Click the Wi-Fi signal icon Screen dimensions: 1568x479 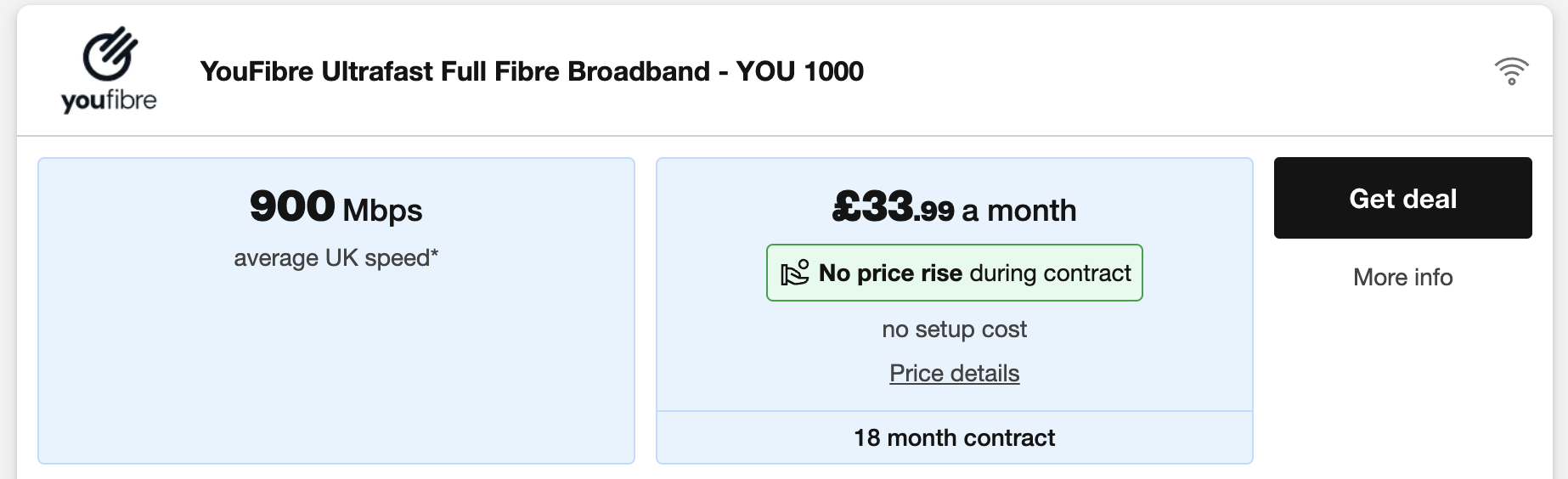(x=1511, y=71)
